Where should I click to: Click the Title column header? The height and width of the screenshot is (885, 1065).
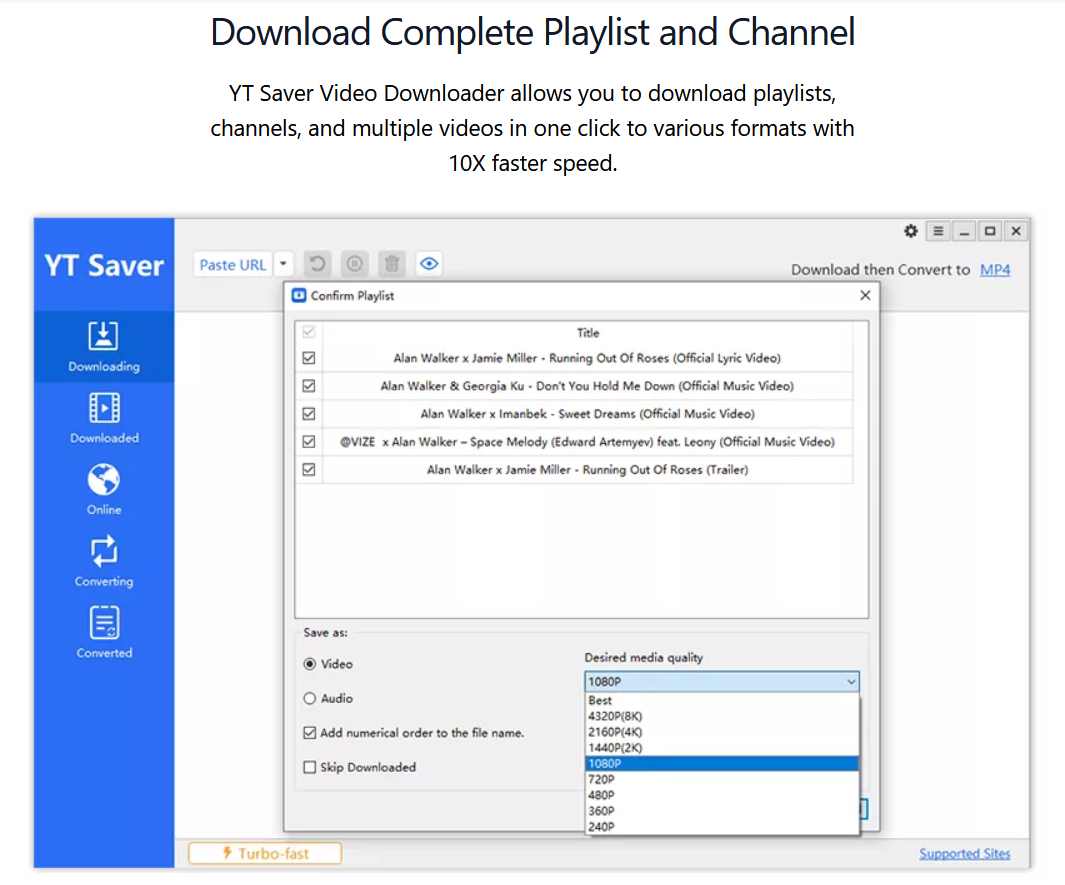[x=588, y=333]
